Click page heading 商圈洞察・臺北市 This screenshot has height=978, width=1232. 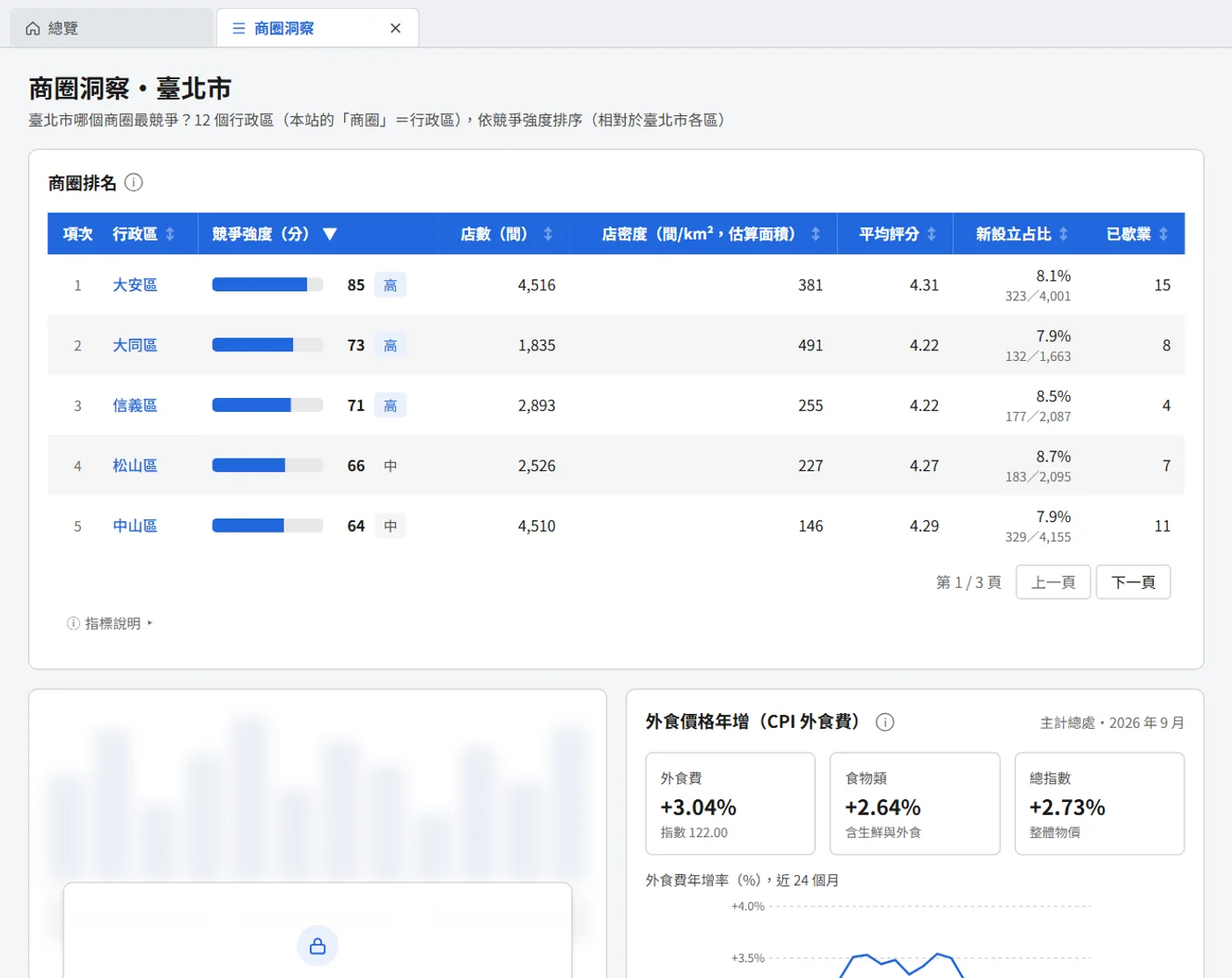point(130,89)
